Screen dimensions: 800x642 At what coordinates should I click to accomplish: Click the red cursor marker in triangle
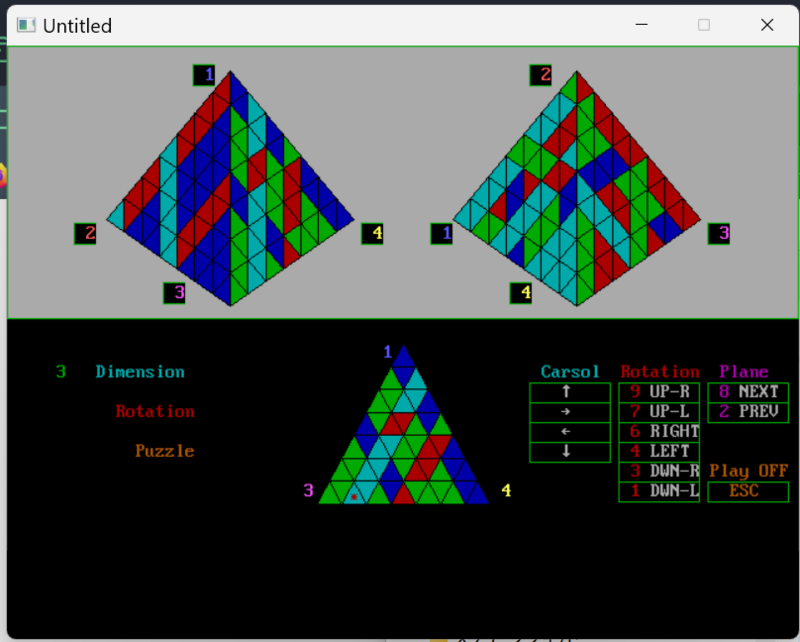pos(353,496)
